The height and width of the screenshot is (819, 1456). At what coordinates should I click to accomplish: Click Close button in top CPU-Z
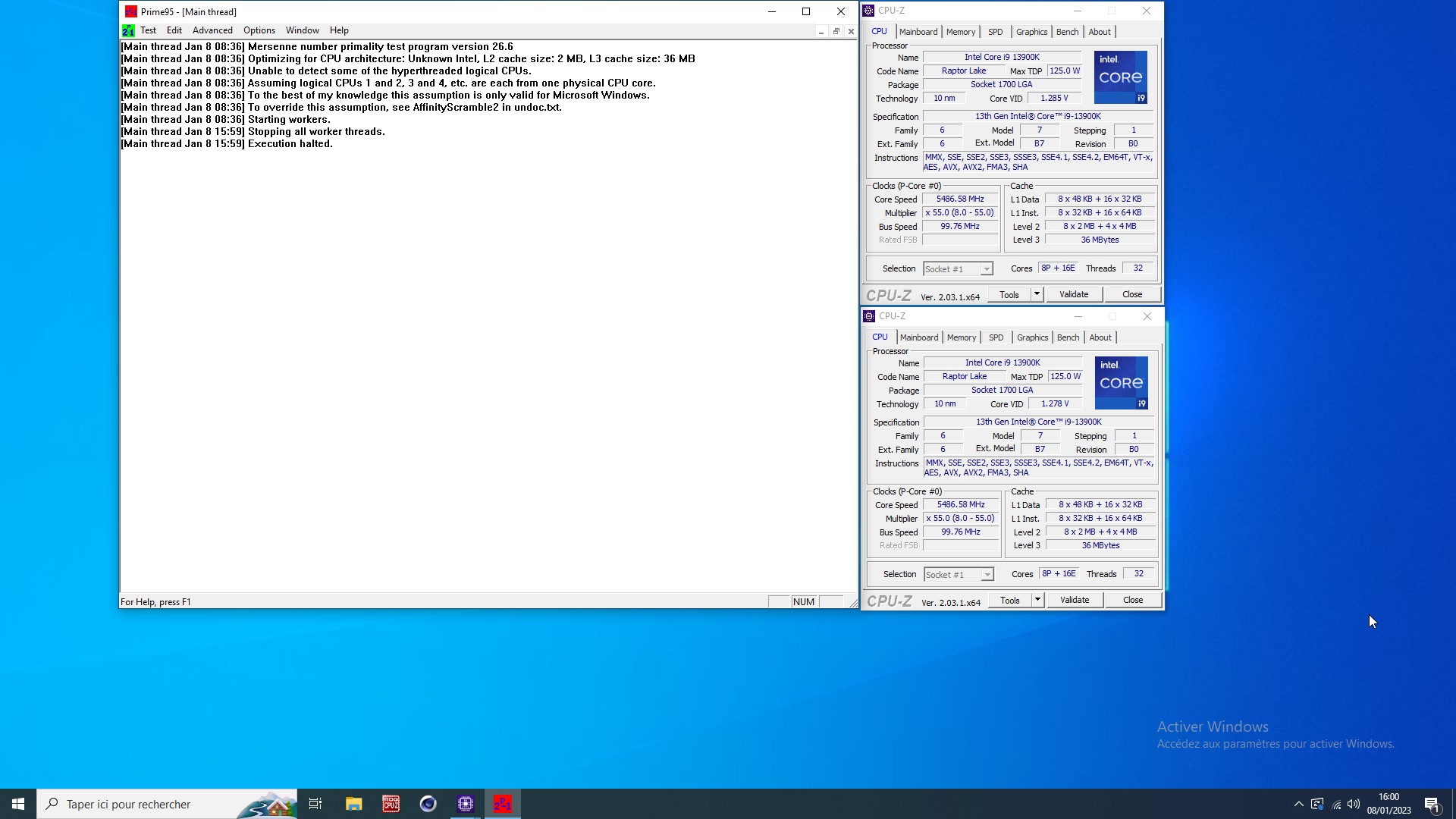point(1132,294)
